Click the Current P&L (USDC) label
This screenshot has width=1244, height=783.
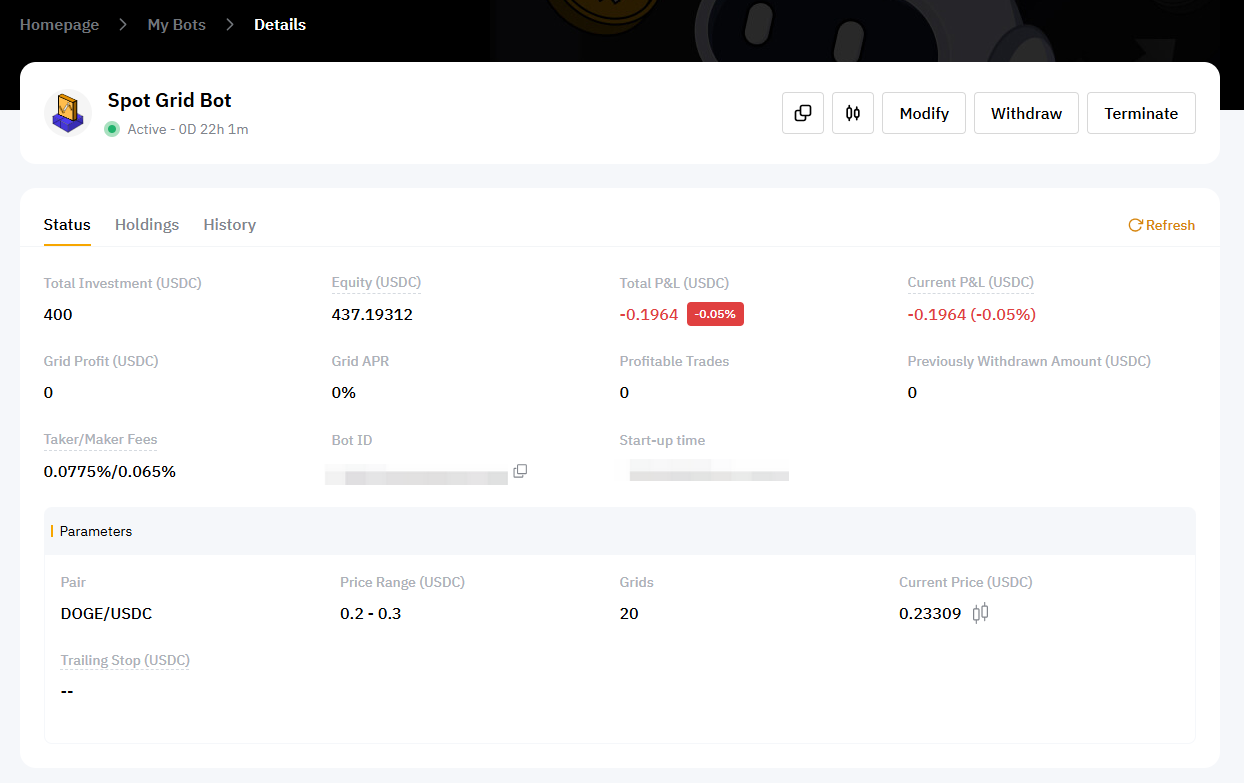tap(970, 283)
